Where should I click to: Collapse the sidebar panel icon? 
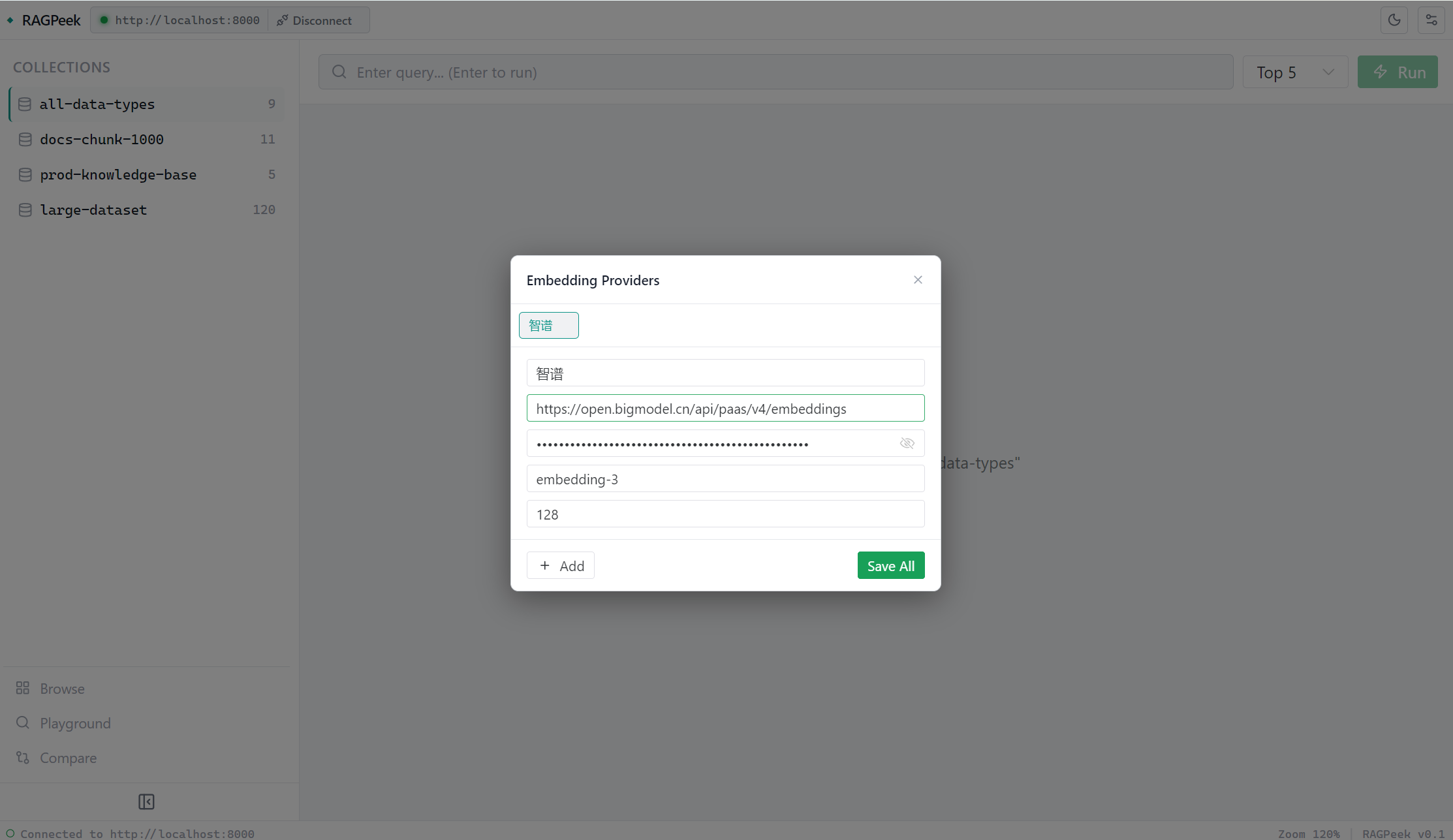tap(146, 801)
